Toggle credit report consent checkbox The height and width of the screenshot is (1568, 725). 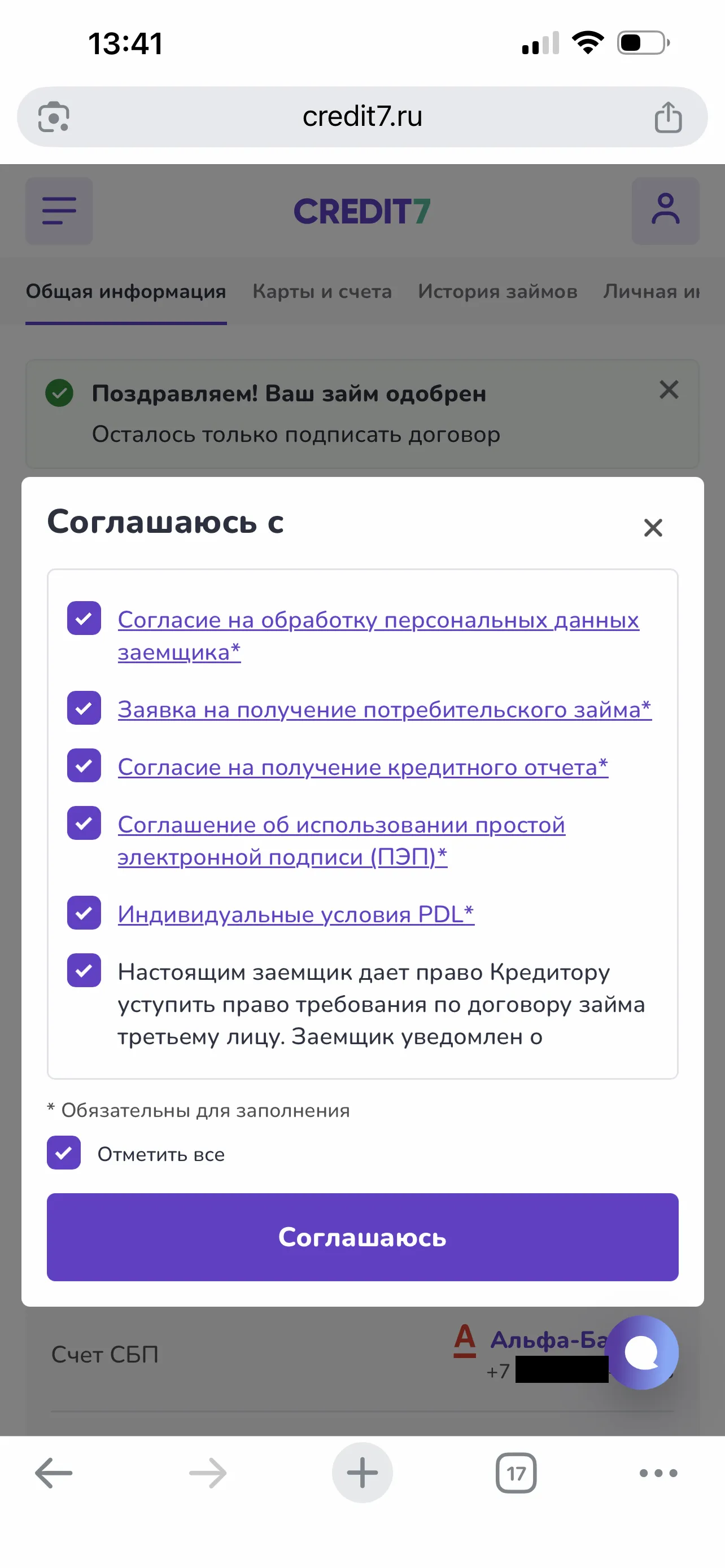pos(84,766)
